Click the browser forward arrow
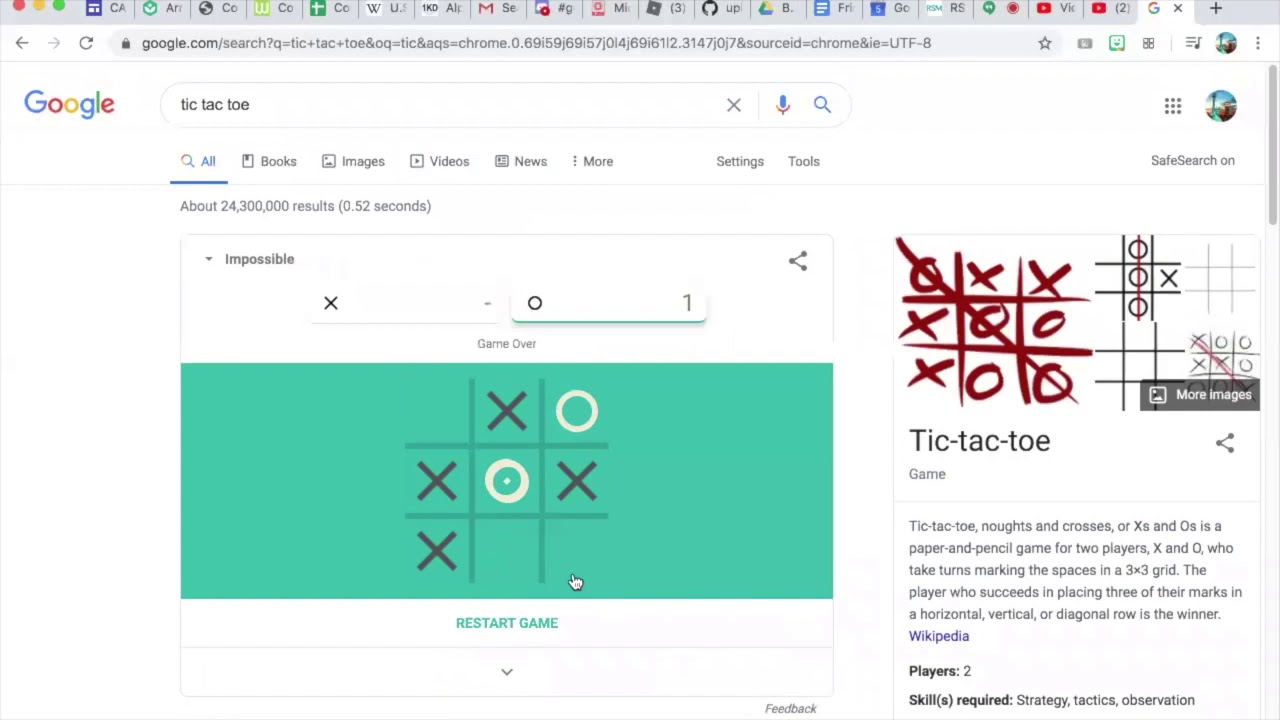 click(54, 43)
